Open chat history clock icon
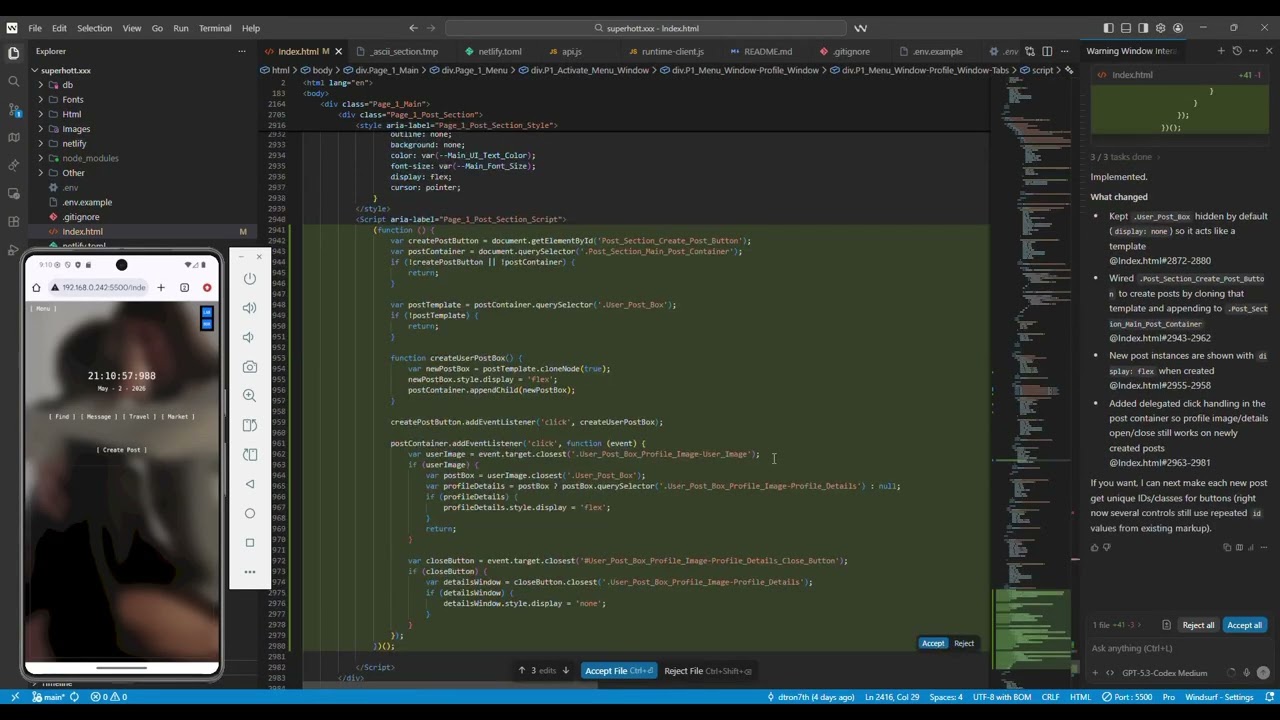1280x720 pixels. coord(1237,51)
